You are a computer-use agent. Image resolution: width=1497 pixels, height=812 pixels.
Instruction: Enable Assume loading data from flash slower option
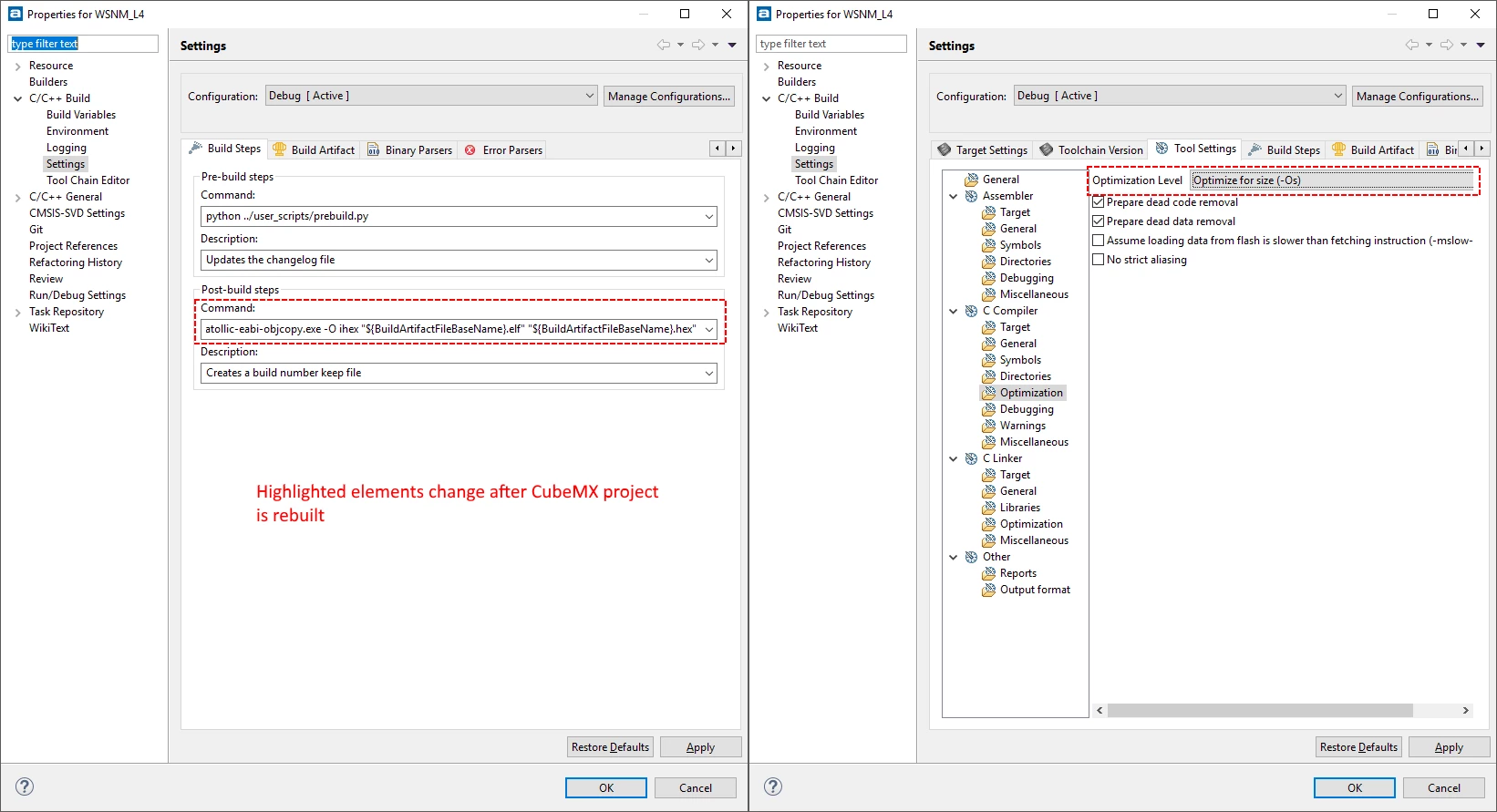tap(1099, 241)
